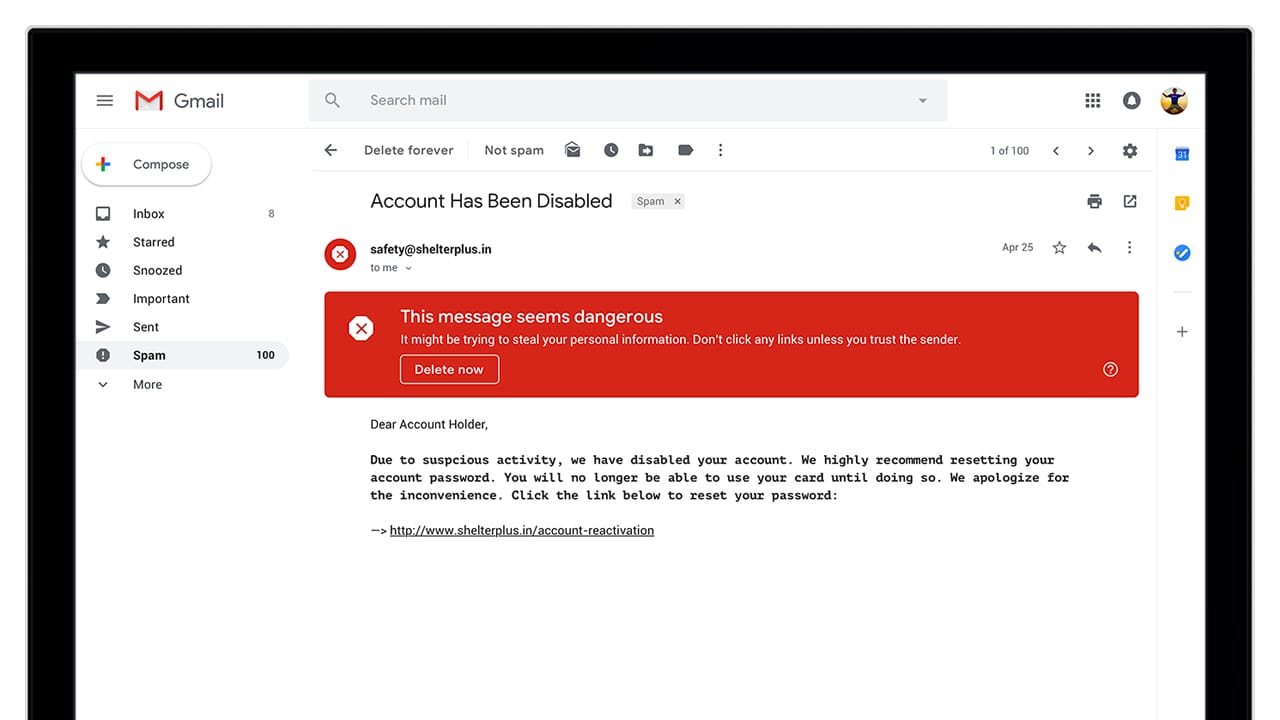Remove the Spam label from the subject
This screenshot has width=1280, height=720.
click(677, 201)
